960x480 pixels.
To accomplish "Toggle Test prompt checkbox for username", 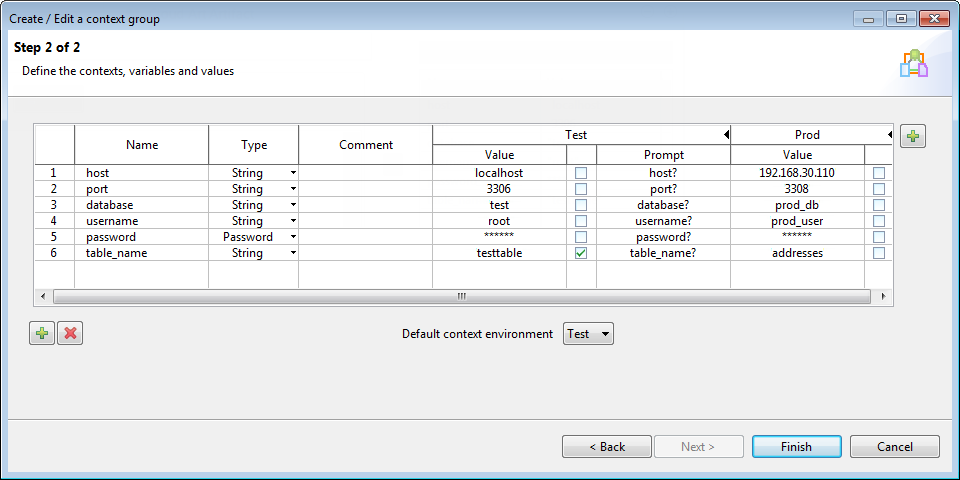I will [581, 221].
